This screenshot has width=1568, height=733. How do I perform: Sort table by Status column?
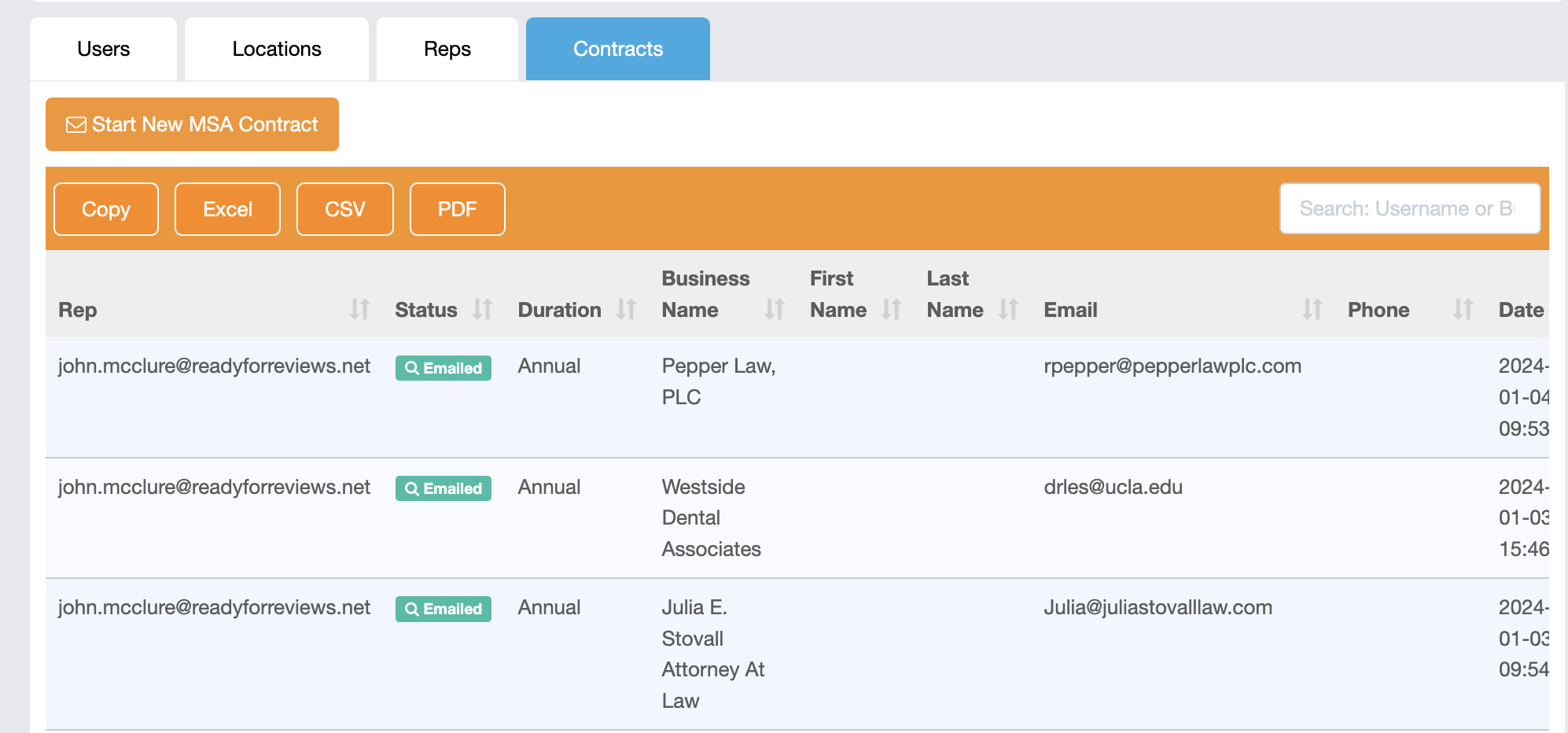click(x=482, y=310)
